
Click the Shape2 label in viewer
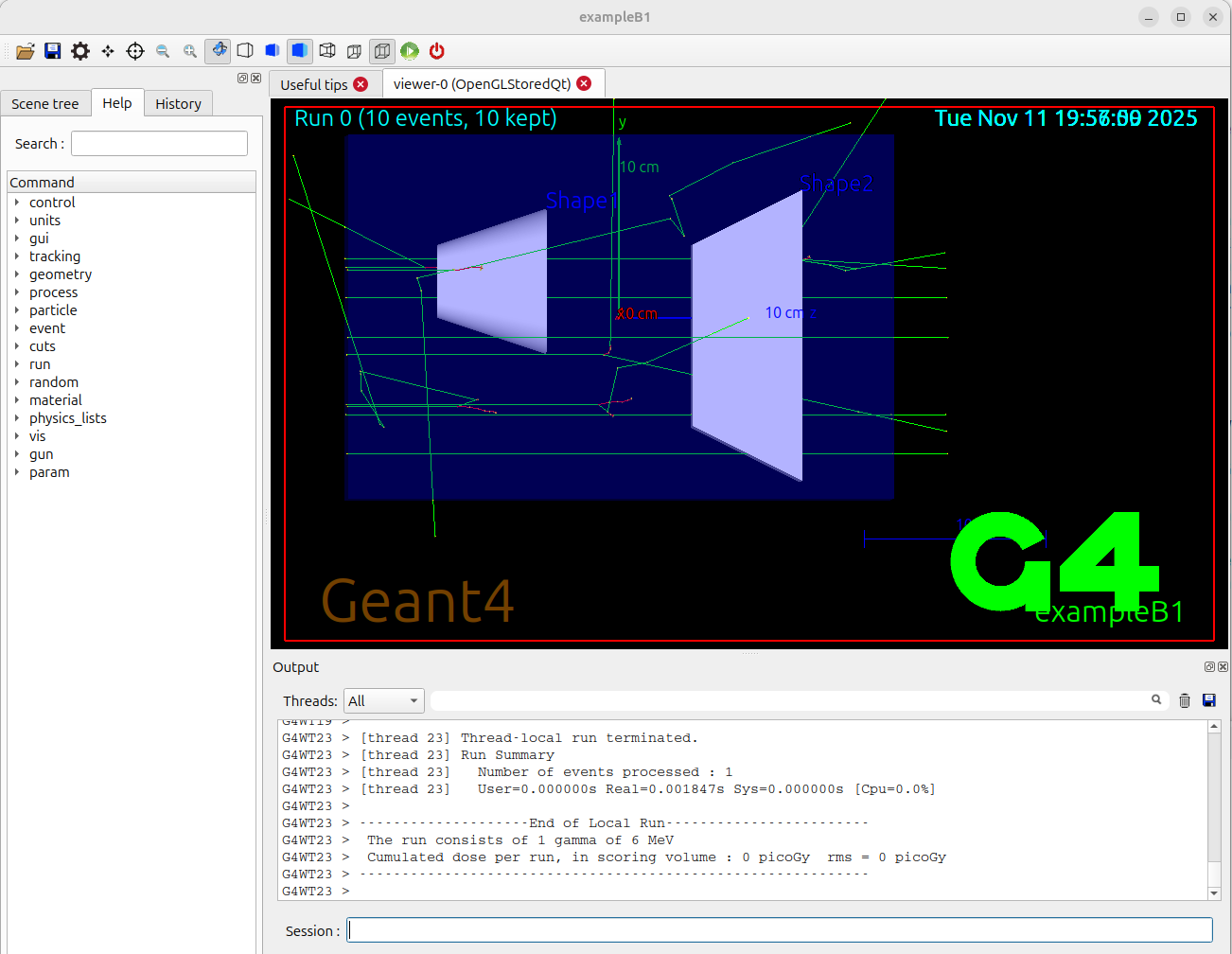tap(836, 184)
